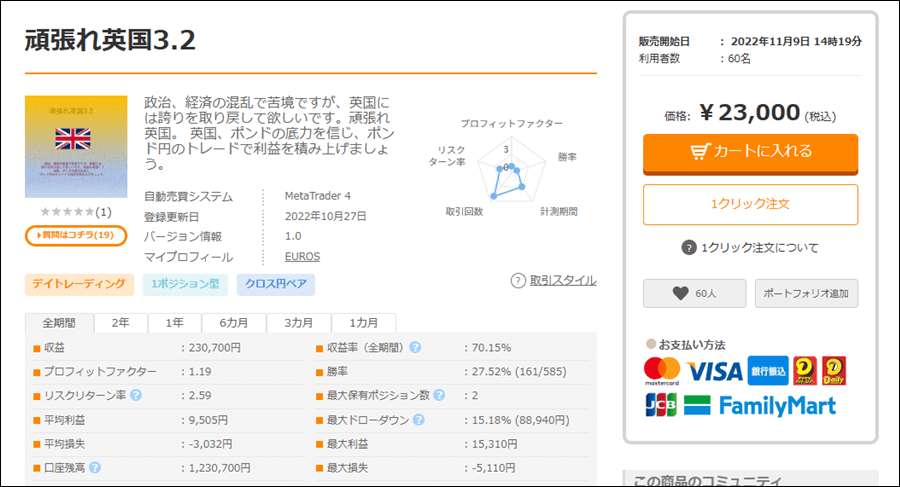
Task: Click the five-star rating under product image
Action: 68,212
